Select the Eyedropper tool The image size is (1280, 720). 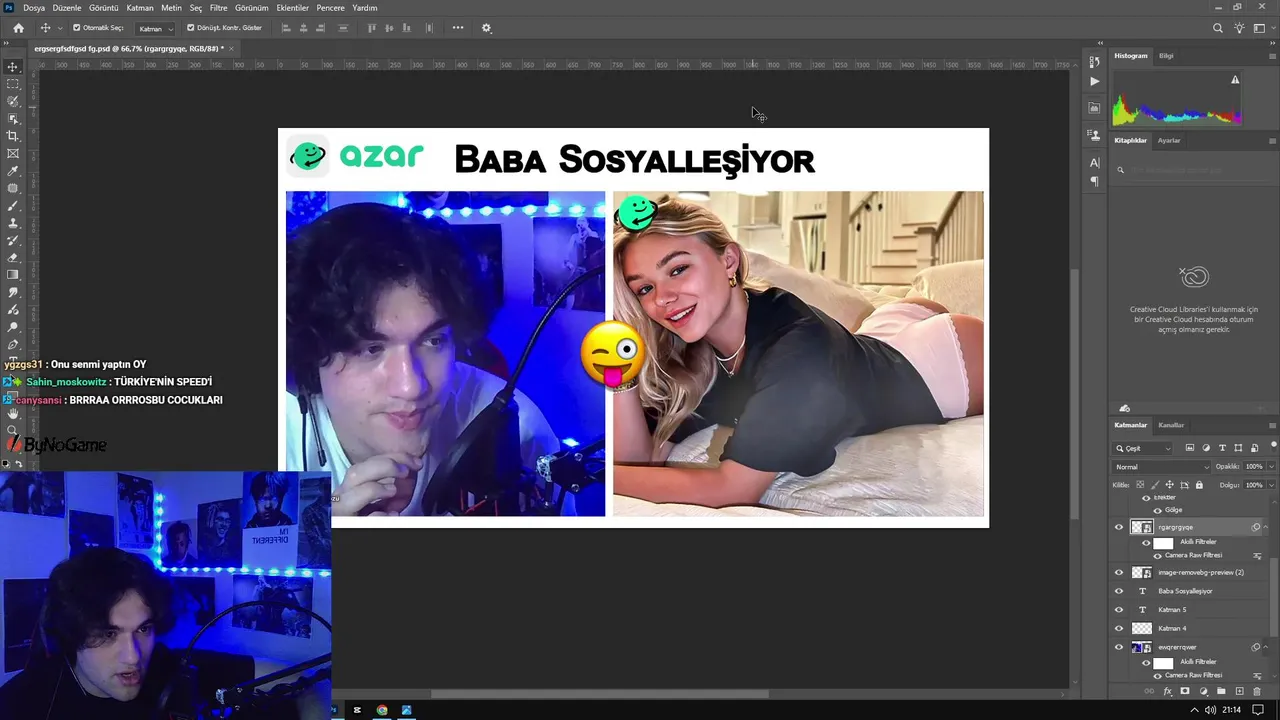[13, 171]
